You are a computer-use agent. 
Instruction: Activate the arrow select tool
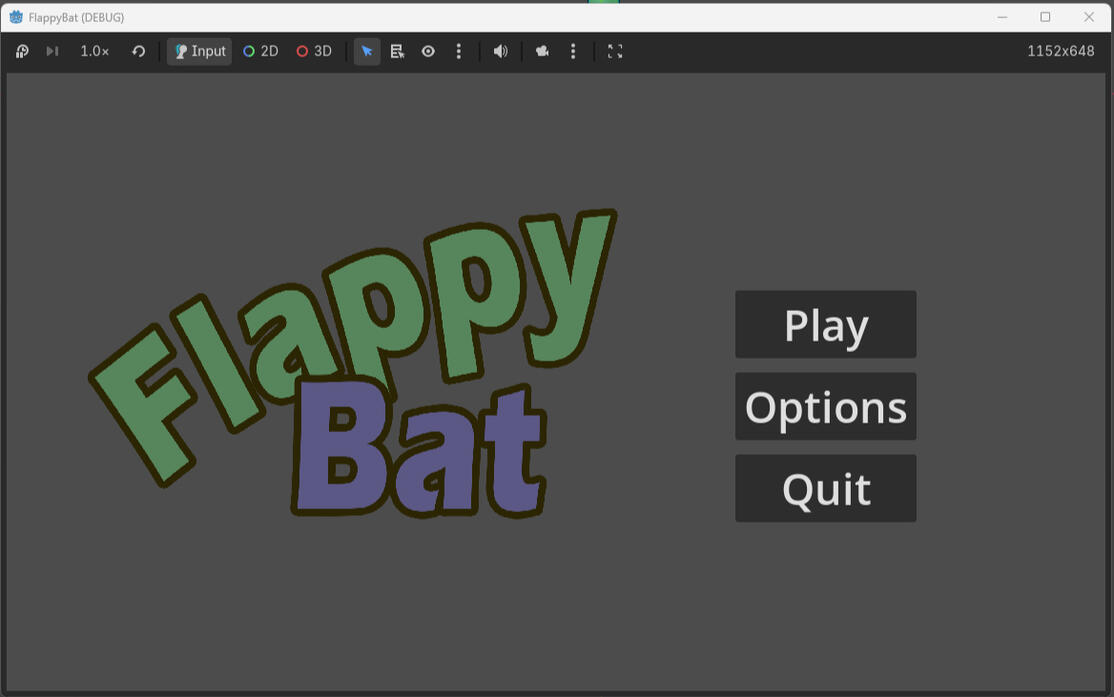(x=367, y=51)
